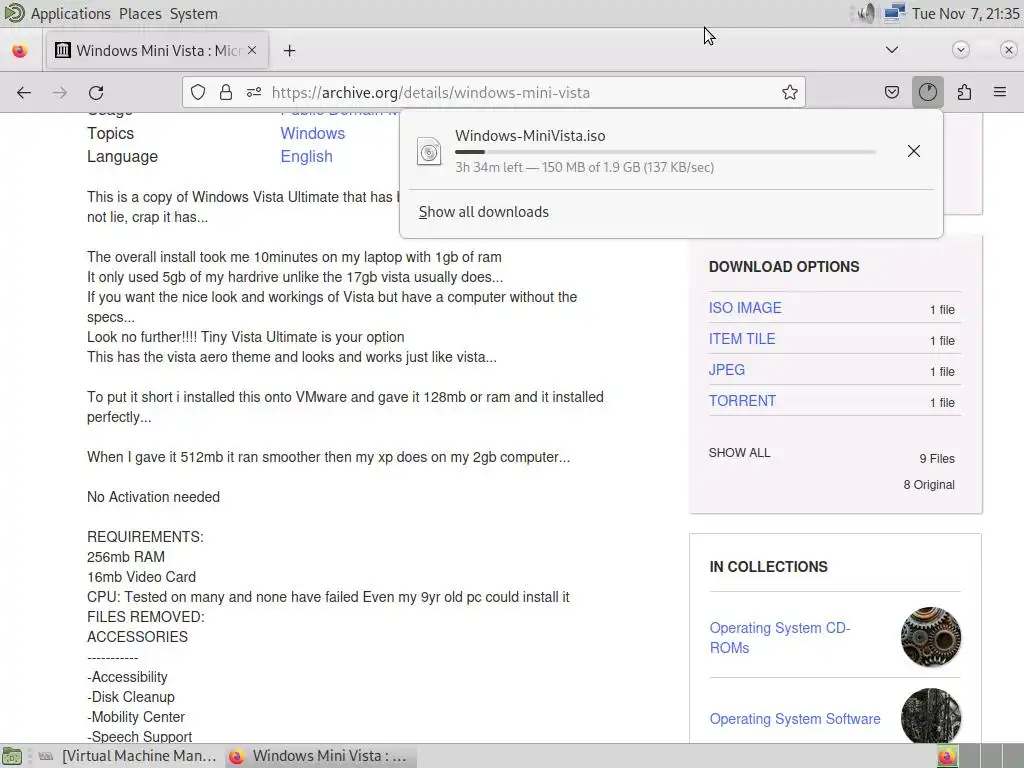Bookmark this page with star icon

[790, 93]
